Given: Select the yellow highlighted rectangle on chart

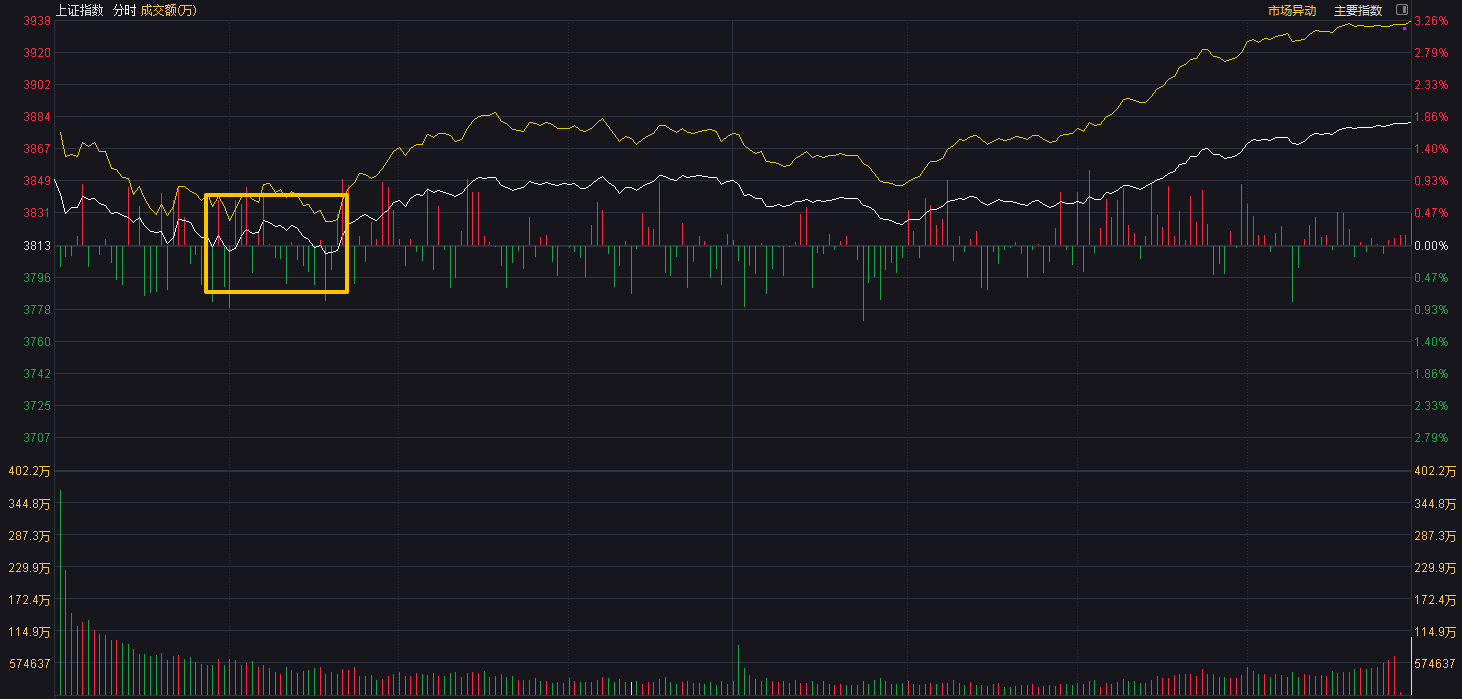Looking at the screenshot, I should pyautogui.click(x=276, y=194).
